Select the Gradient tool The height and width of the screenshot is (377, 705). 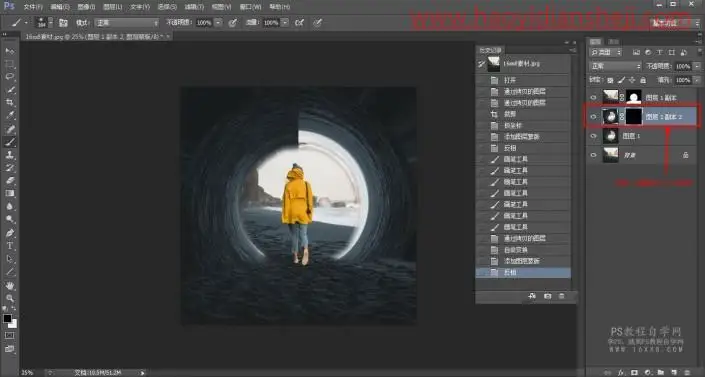click(x=10, y=193)
